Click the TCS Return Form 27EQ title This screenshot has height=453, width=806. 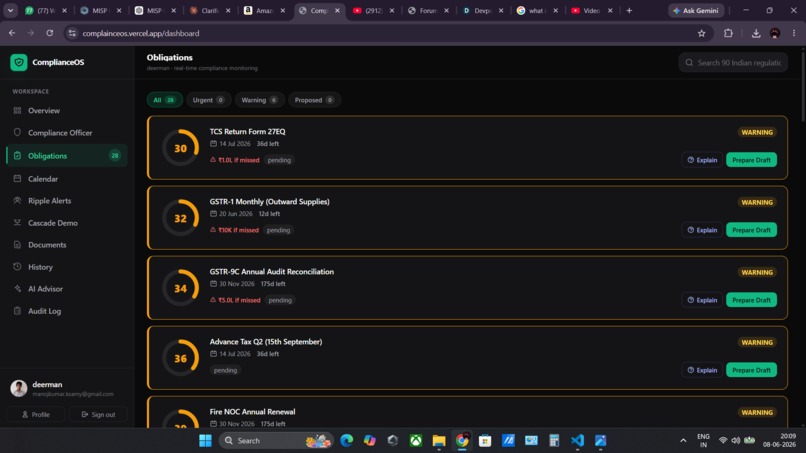click(247, 132)
